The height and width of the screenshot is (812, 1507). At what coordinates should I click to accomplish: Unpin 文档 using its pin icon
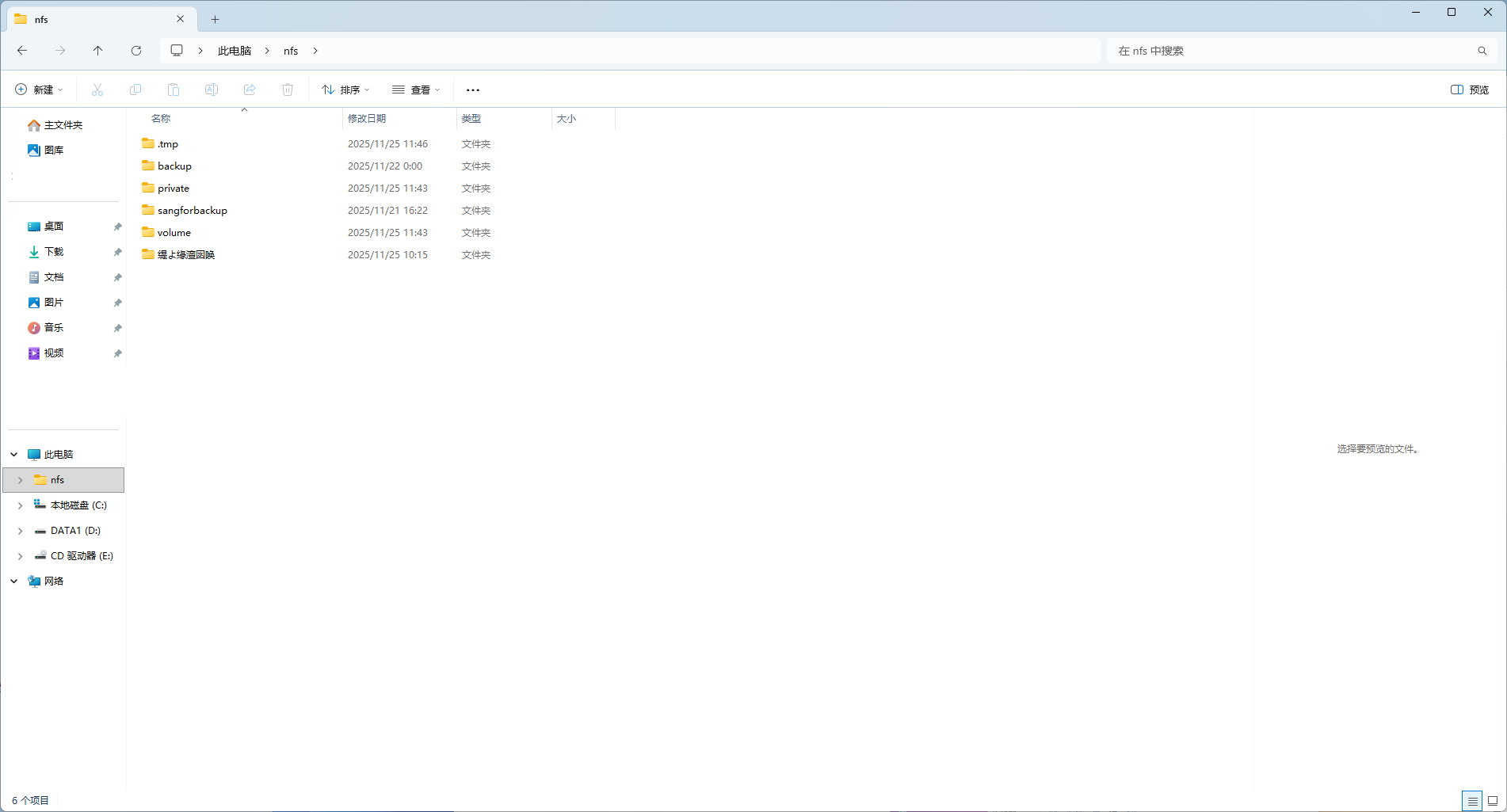pyautogui.click(x=117, y=277)
